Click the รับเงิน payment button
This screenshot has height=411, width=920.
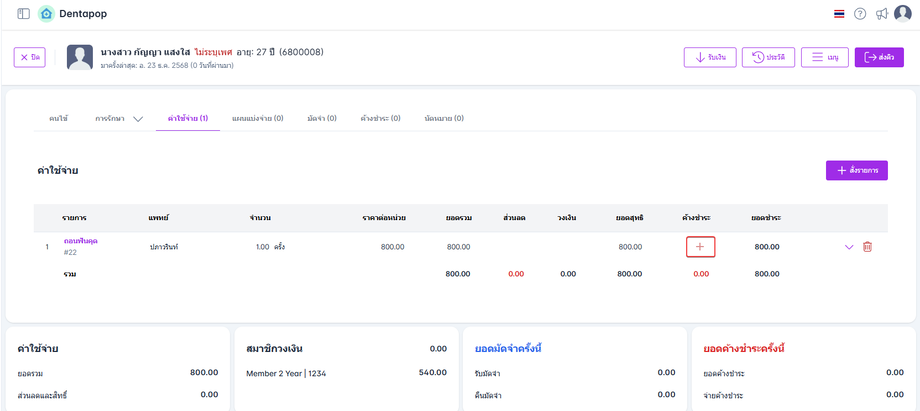[710, 57]
